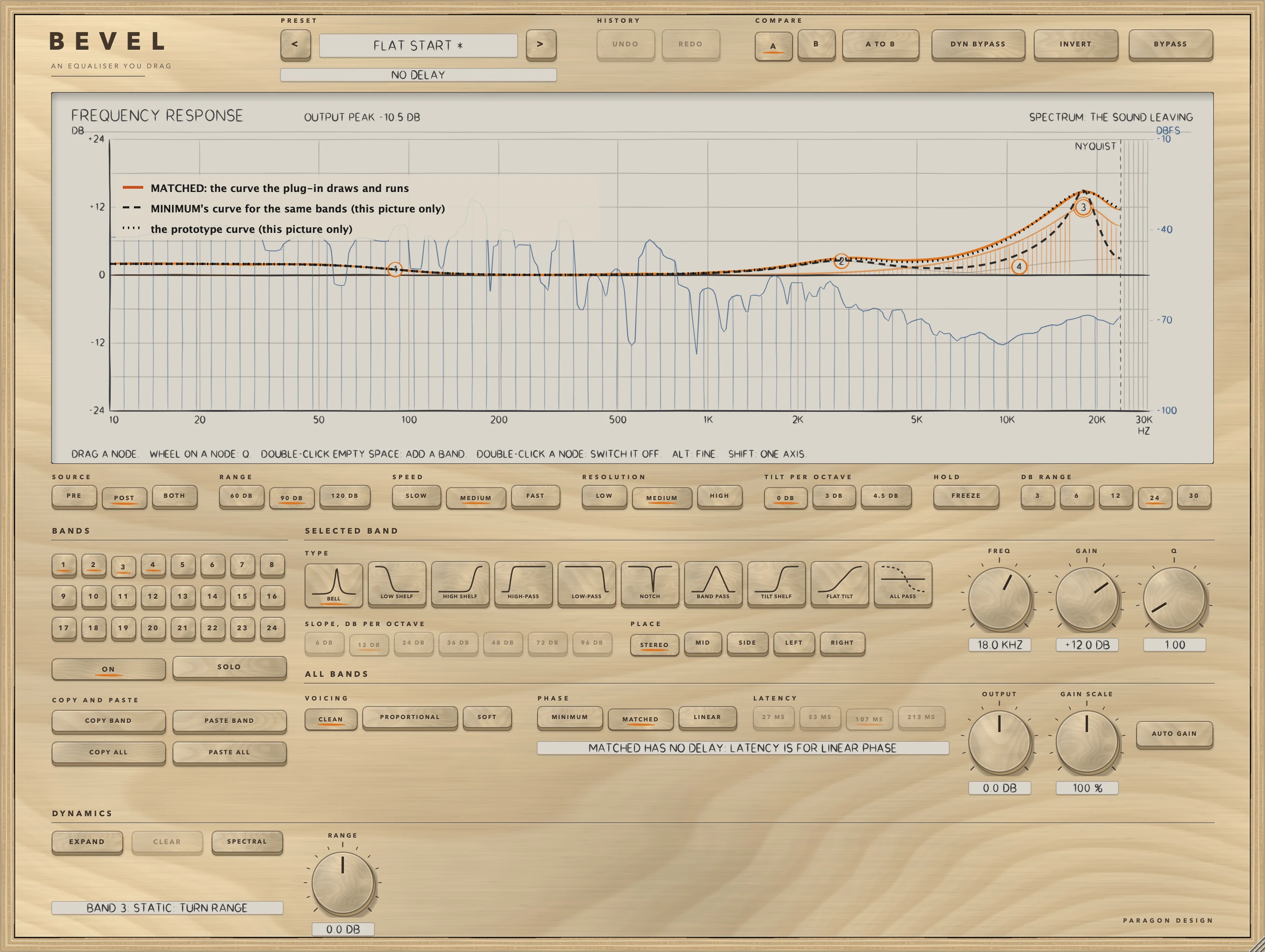Set phase mode to LINEAR
Viewport: 1265px width, 952px height.
(x=707, y=718)
